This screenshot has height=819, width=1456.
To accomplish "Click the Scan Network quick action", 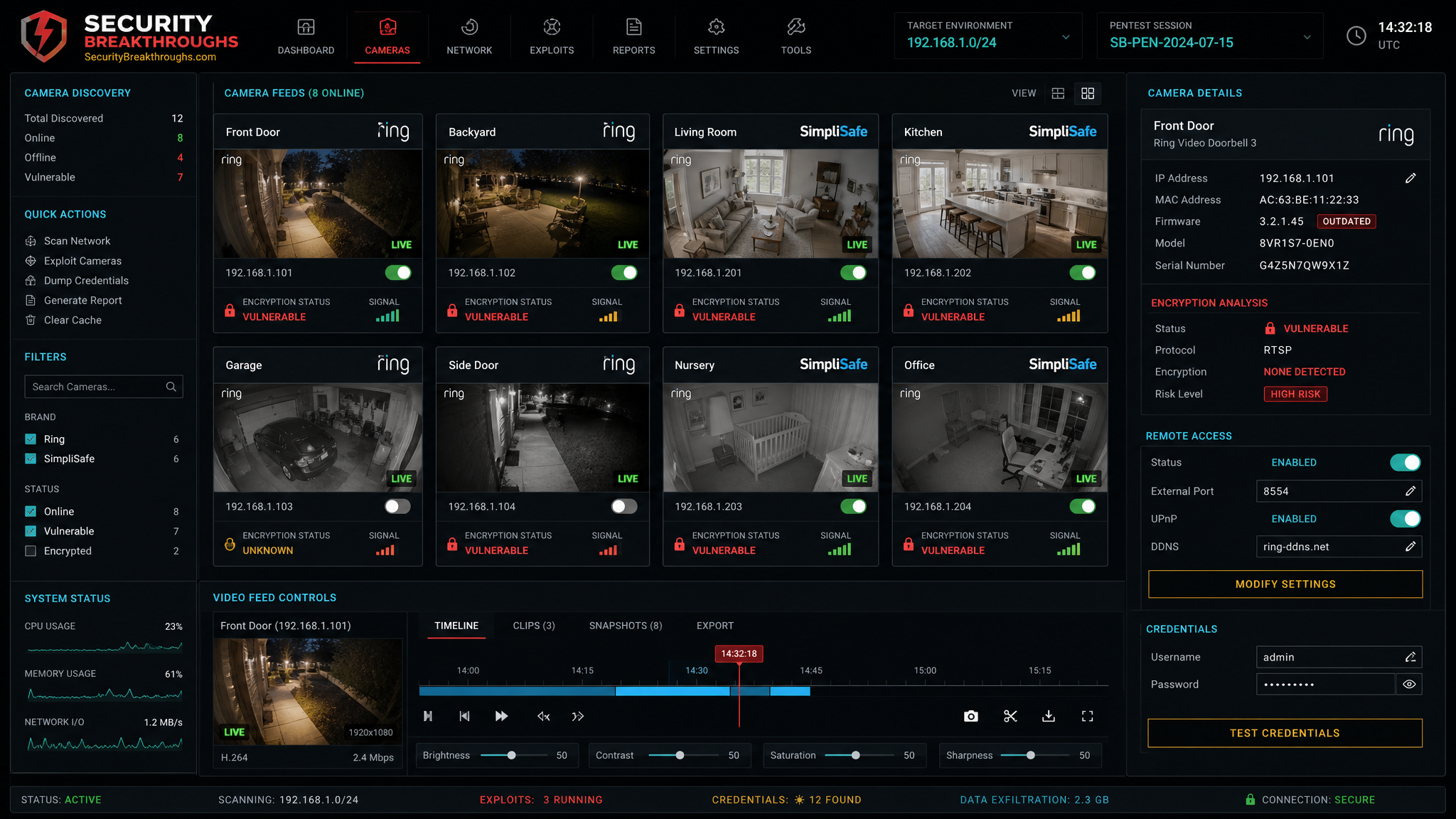I will (x=77, y=241).
